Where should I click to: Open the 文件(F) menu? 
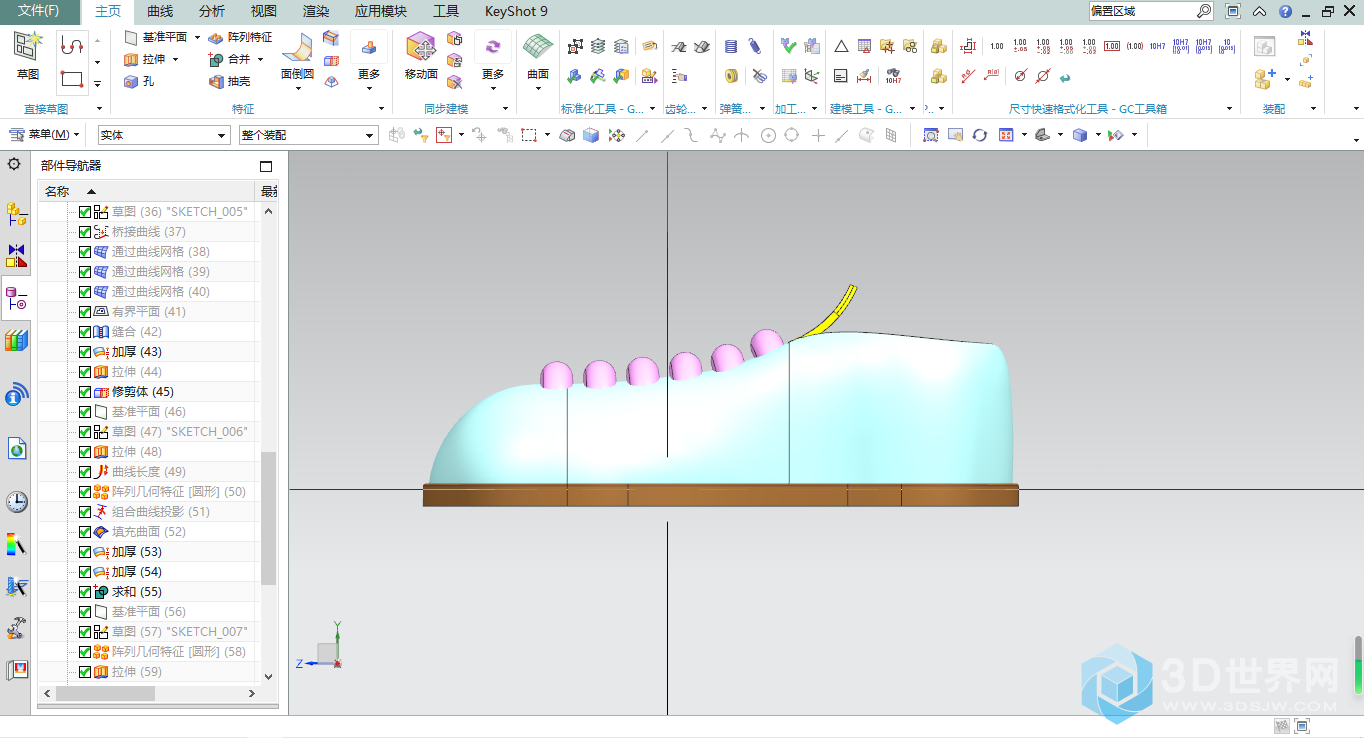click(38, 11)
